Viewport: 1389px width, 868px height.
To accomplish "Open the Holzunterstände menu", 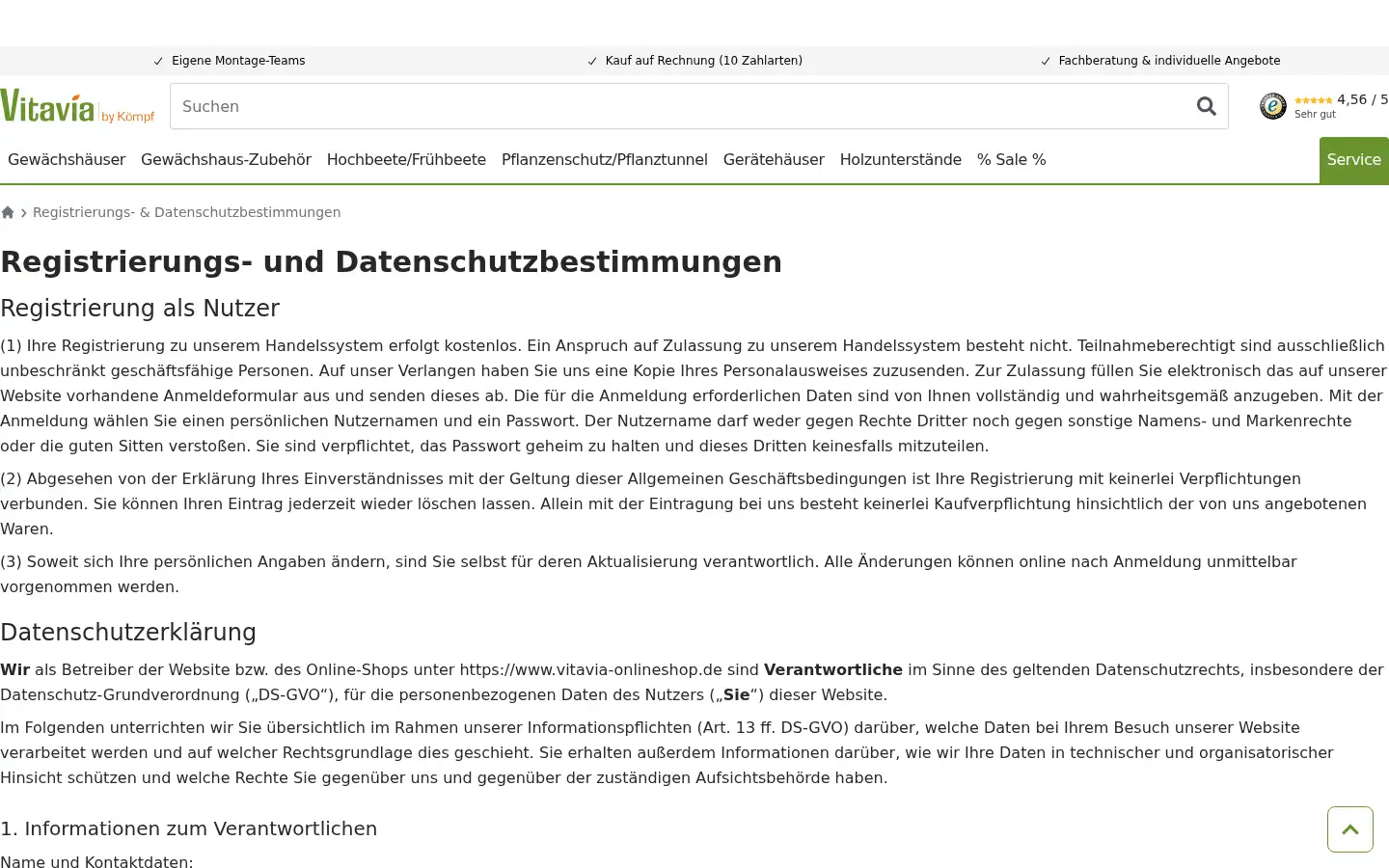I will point(901,160).
